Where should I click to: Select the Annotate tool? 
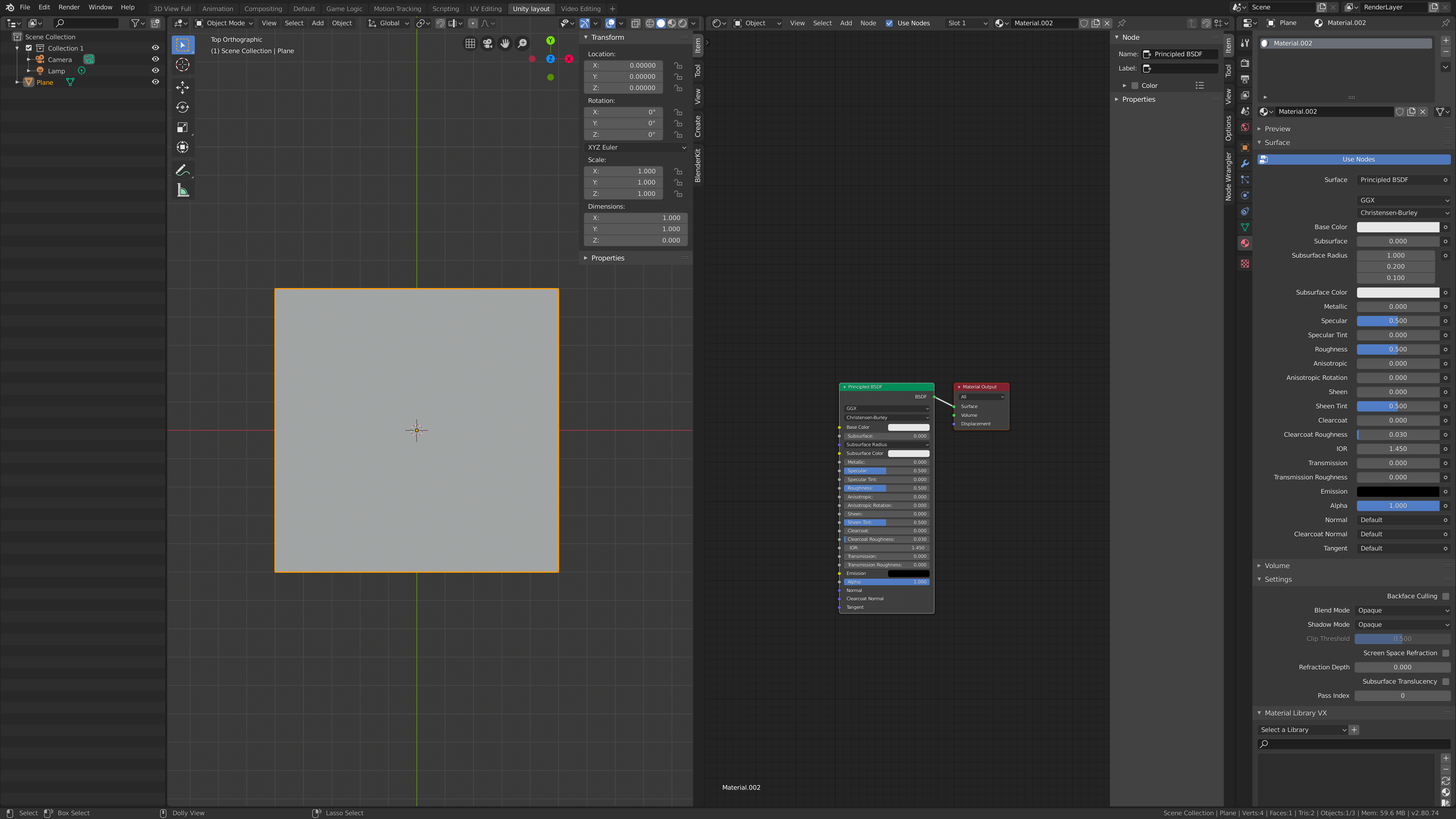pos(183,169)
